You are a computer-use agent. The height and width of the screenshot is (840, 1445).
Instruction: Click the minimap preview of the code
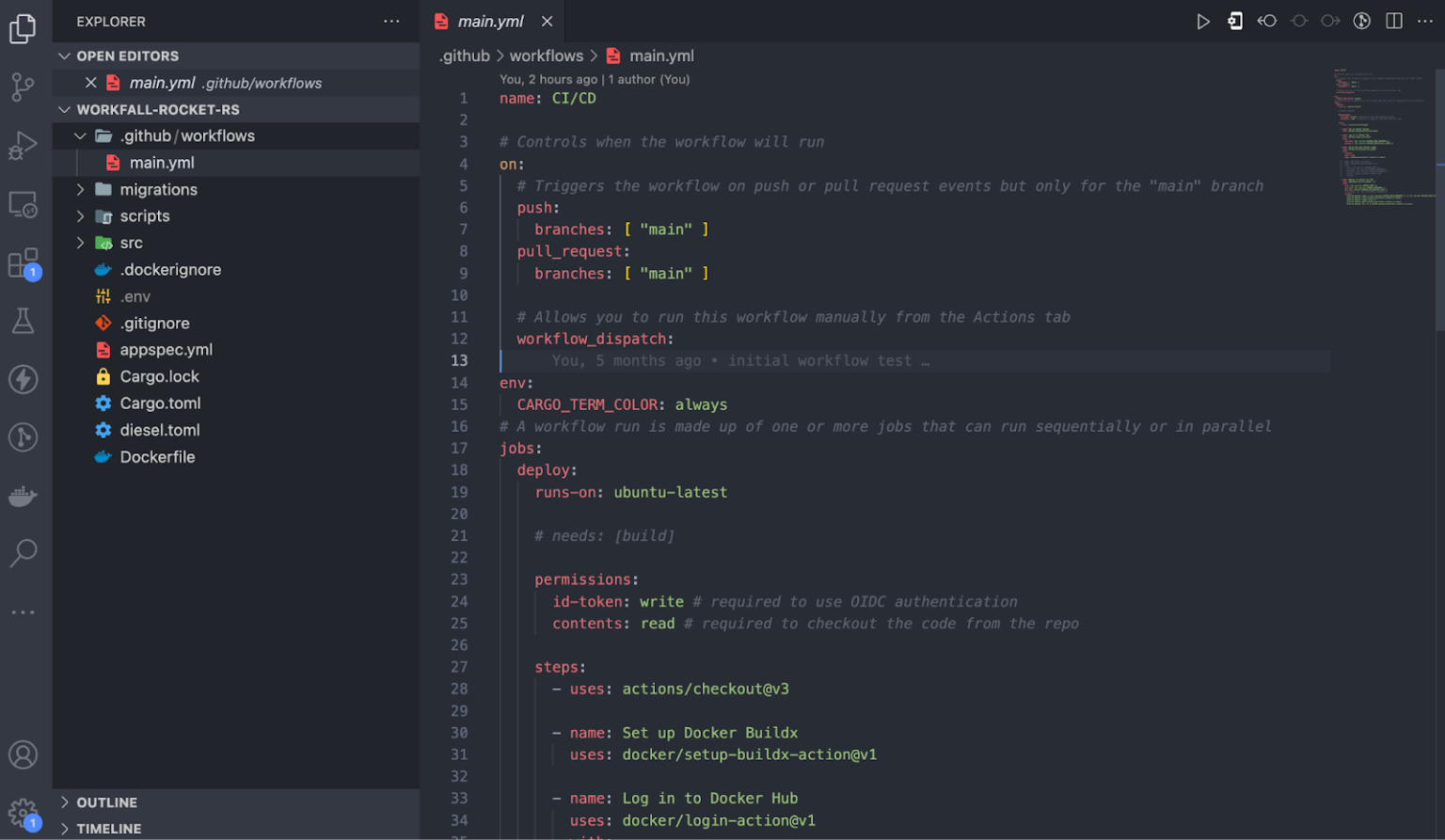1383,132
